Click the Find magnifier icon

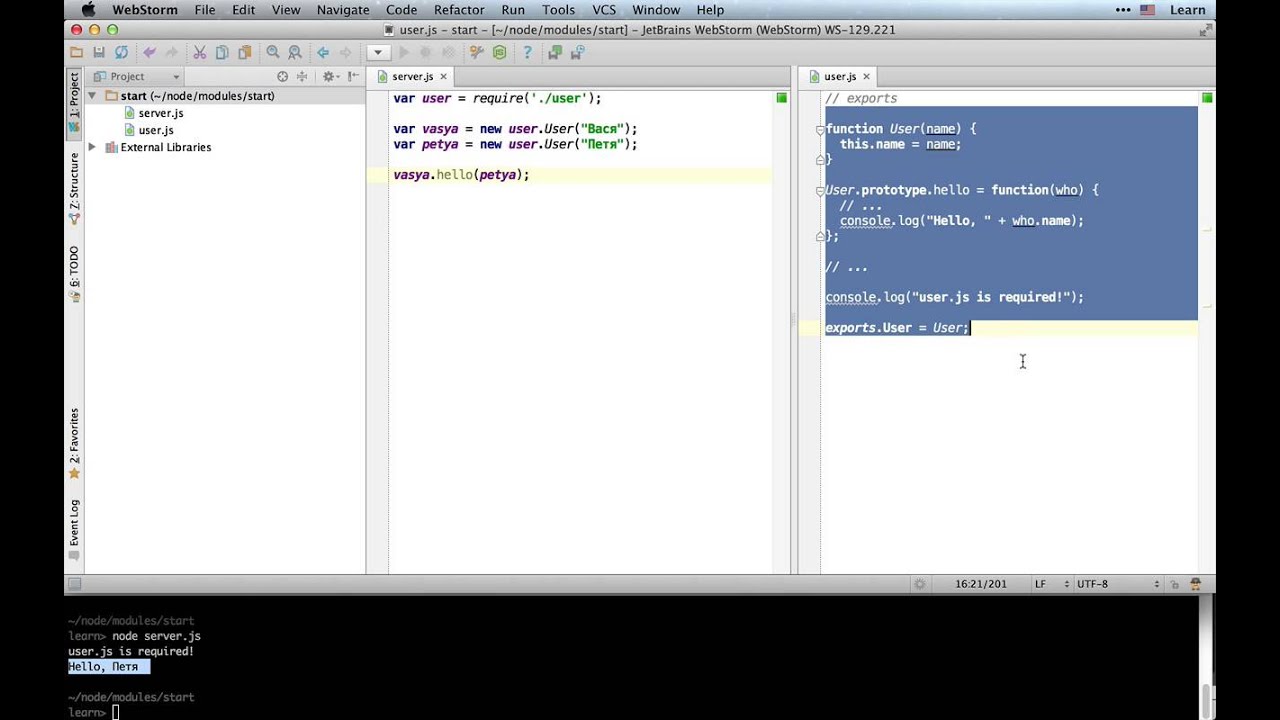click(x=273, y=52)
